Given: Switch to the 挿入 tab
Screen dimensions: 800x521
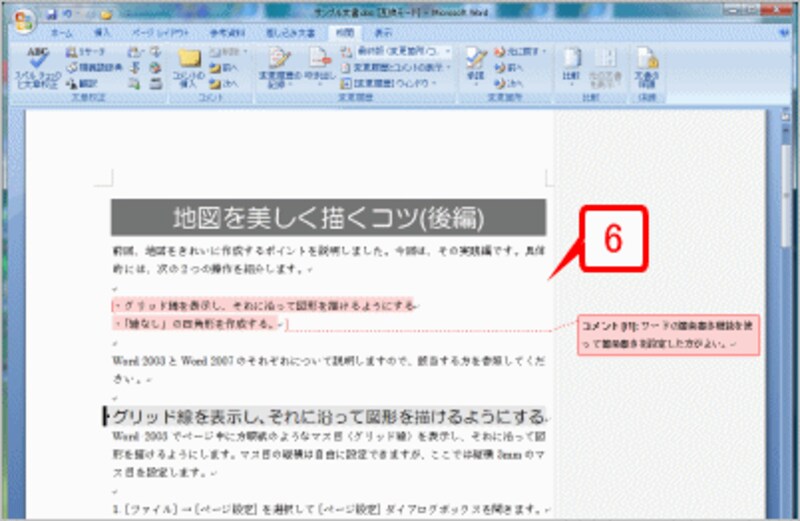Looking at the screenshot, I should click(x=102, y=33).
